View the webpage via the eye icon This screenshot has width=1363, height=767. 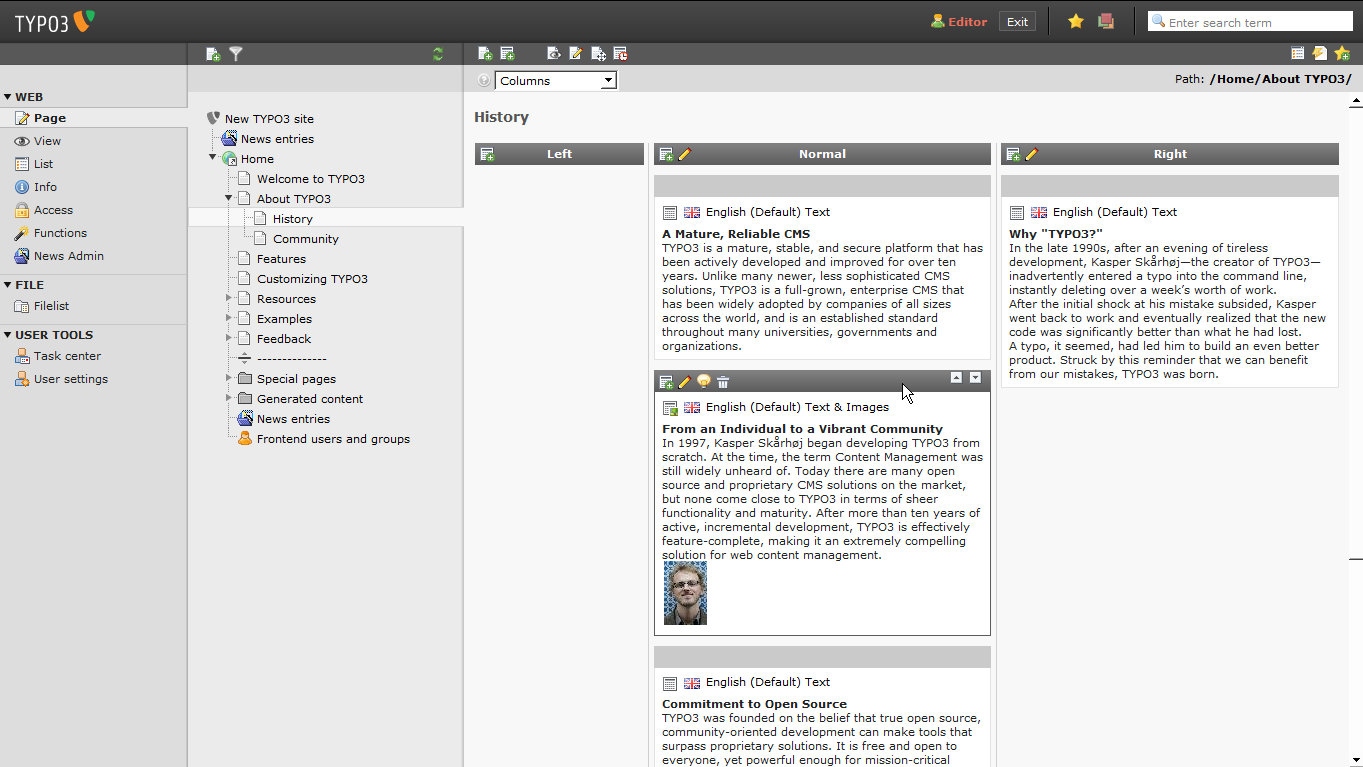(x=554, y=54)
